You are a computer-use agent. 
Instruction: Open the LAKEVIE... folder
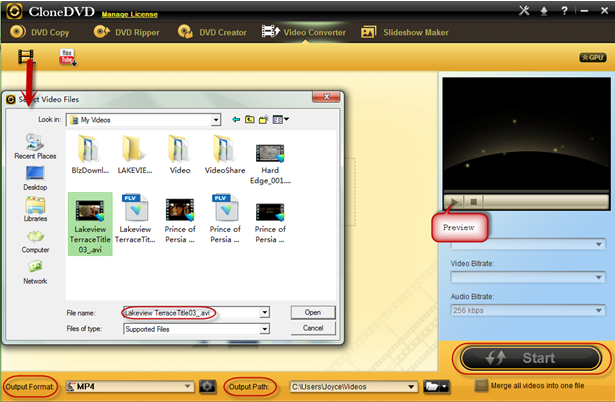(135, 154)
